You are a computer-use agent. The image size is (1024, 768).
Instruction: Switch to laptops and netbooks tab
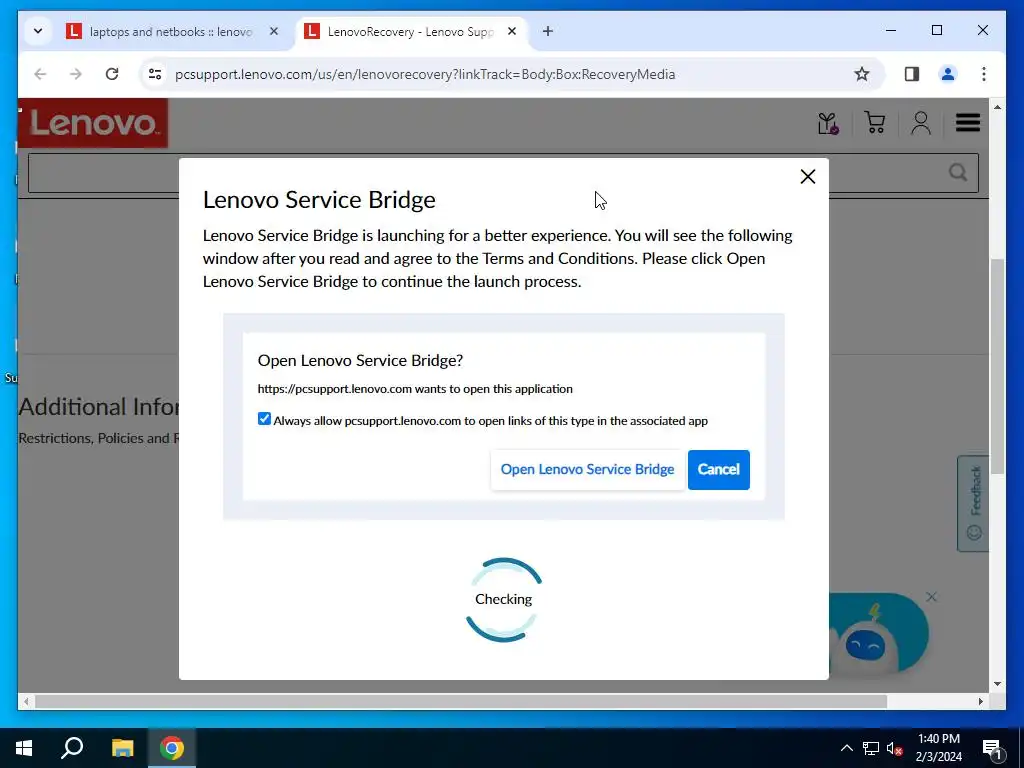coord(171,31)
